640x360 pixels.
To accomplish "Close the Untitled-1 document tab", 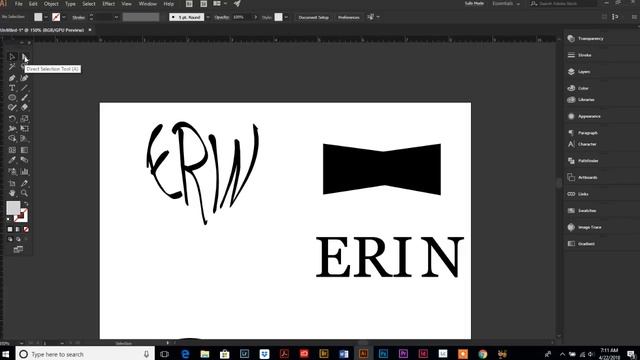I will (x=90, y=30).
